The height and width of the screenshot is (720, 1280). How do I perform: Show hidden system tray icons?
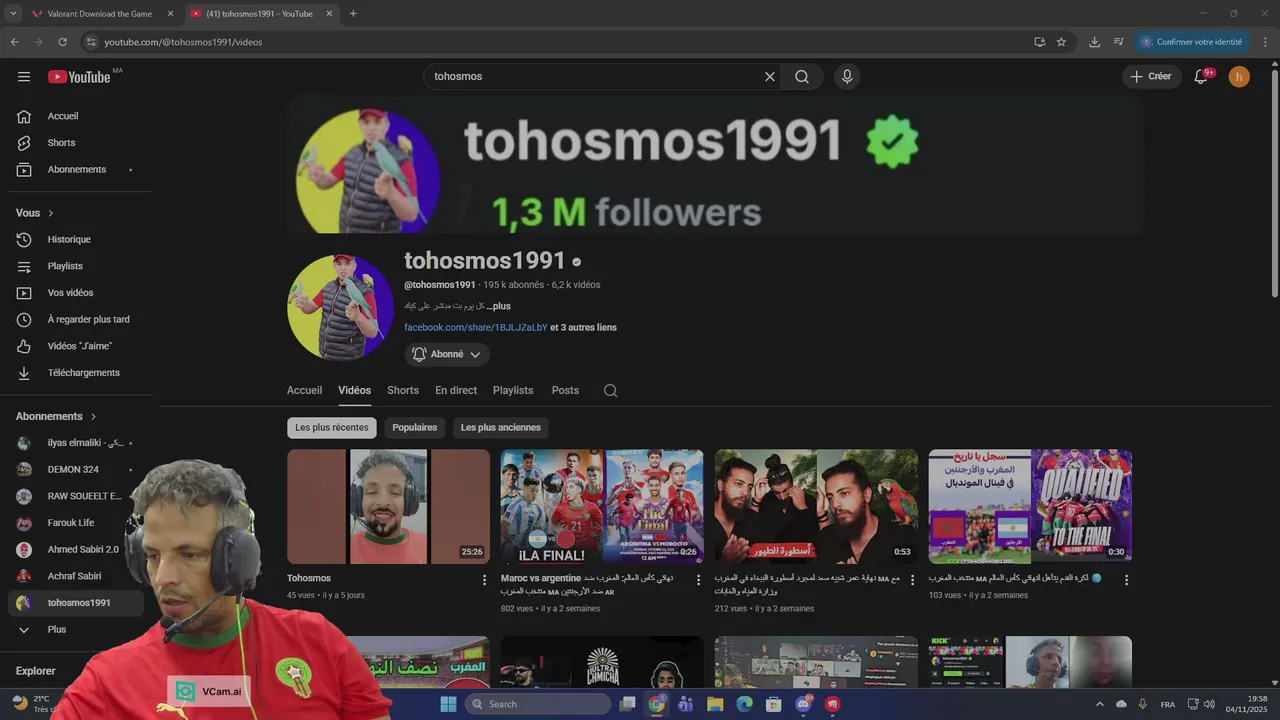coord(1100,704)
